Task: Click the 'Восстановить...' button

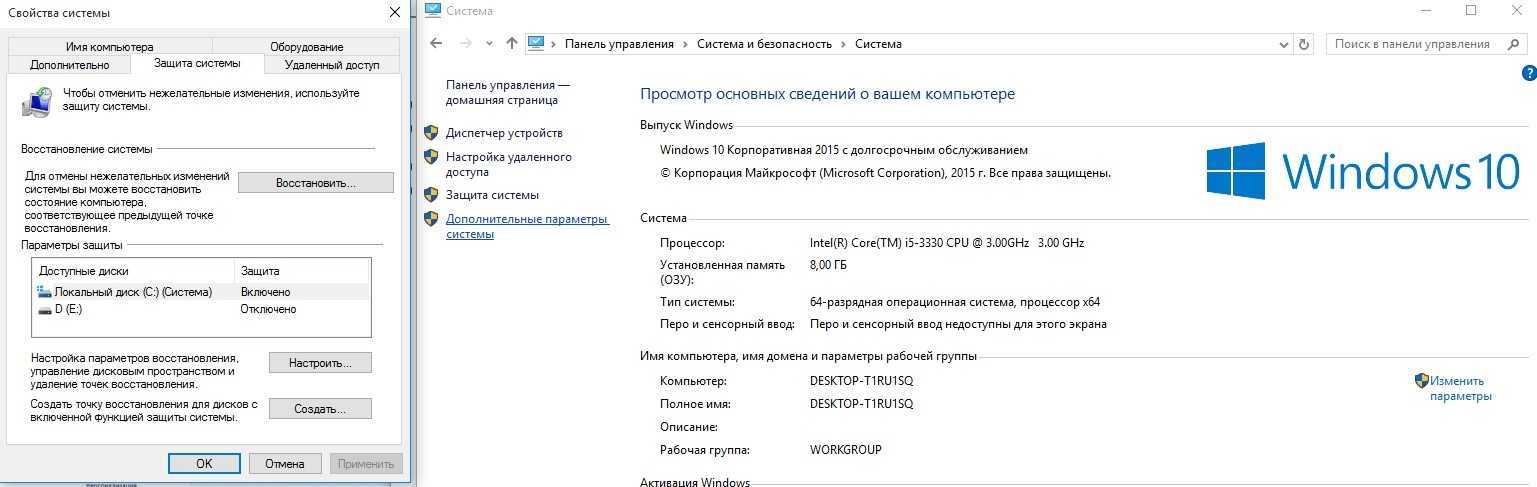Action: pyautogui.click(x=316, y=183)
